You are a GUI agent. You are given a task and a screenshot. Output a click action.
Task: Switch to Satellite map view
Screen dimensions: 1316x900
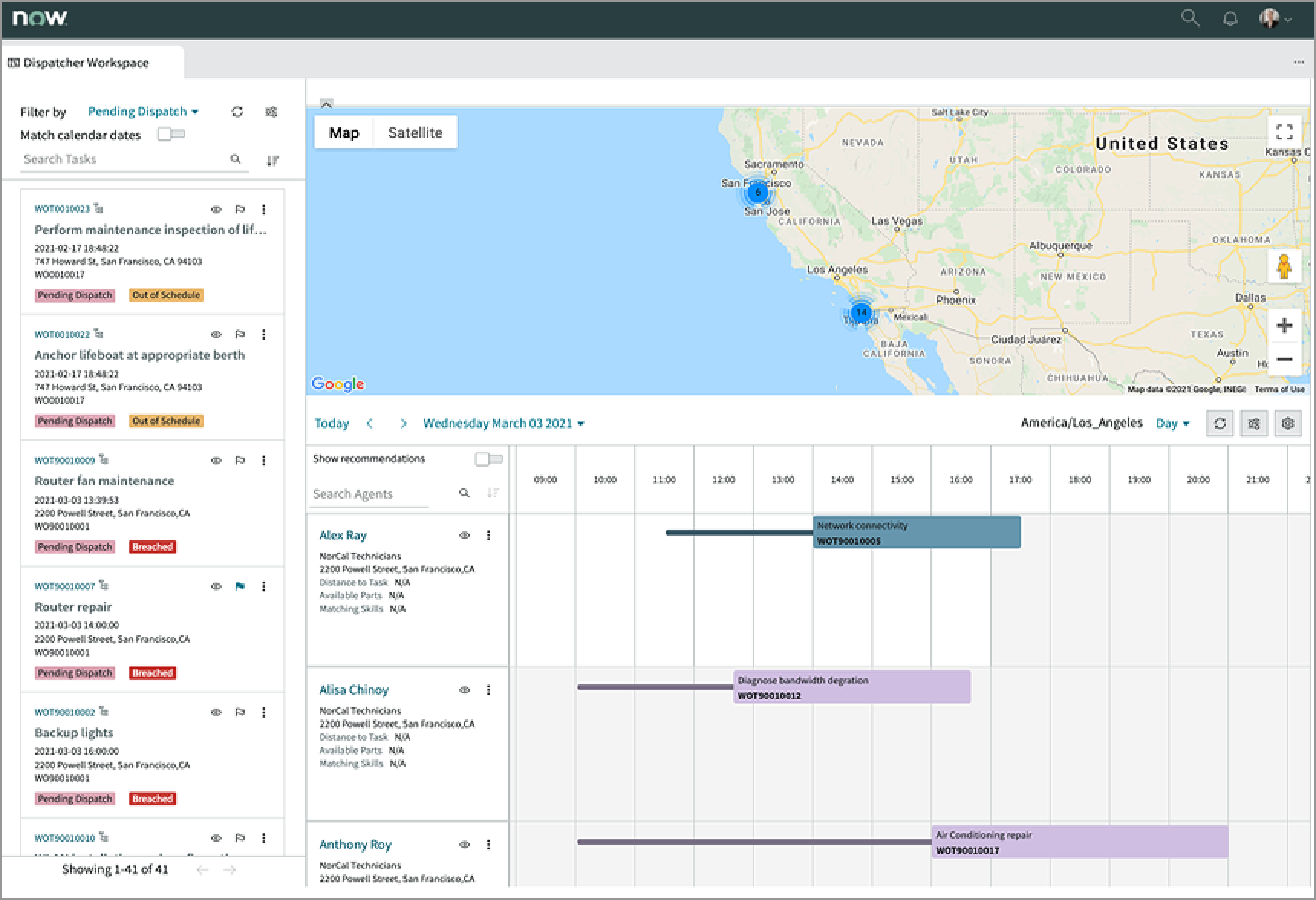coord(415,132)
